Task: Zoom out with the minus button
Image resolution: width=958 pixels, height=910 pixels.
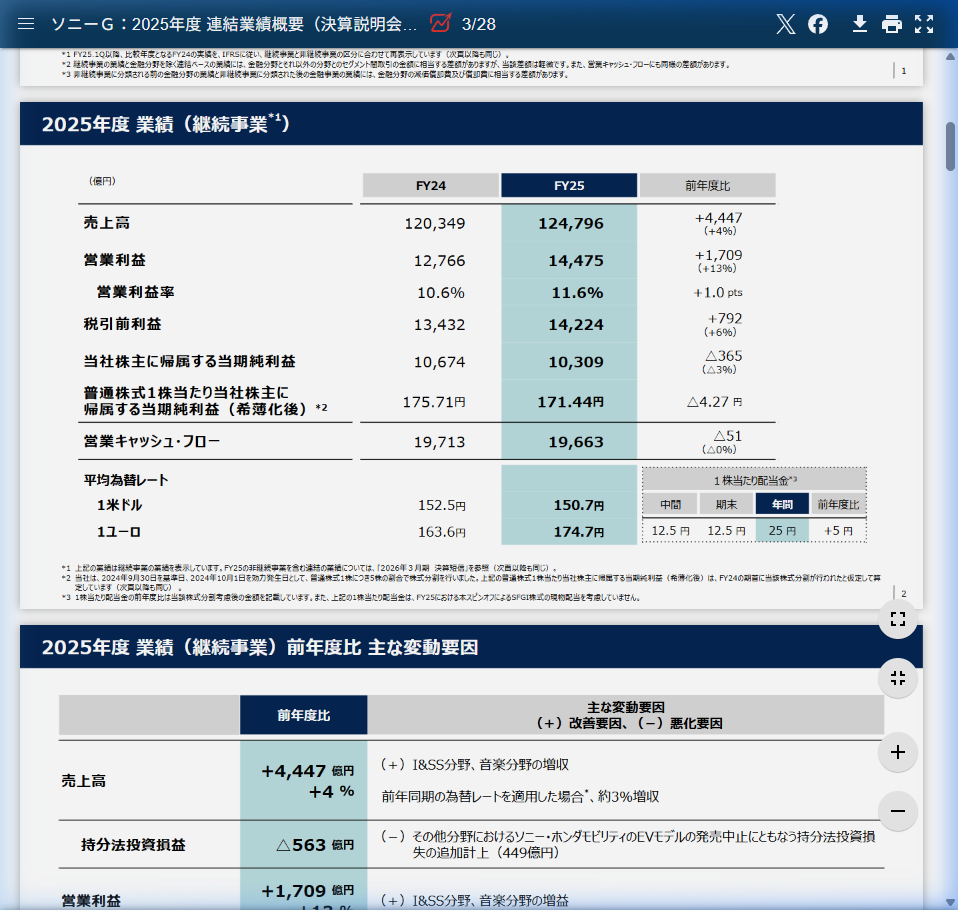Action: tap(898, 811)
